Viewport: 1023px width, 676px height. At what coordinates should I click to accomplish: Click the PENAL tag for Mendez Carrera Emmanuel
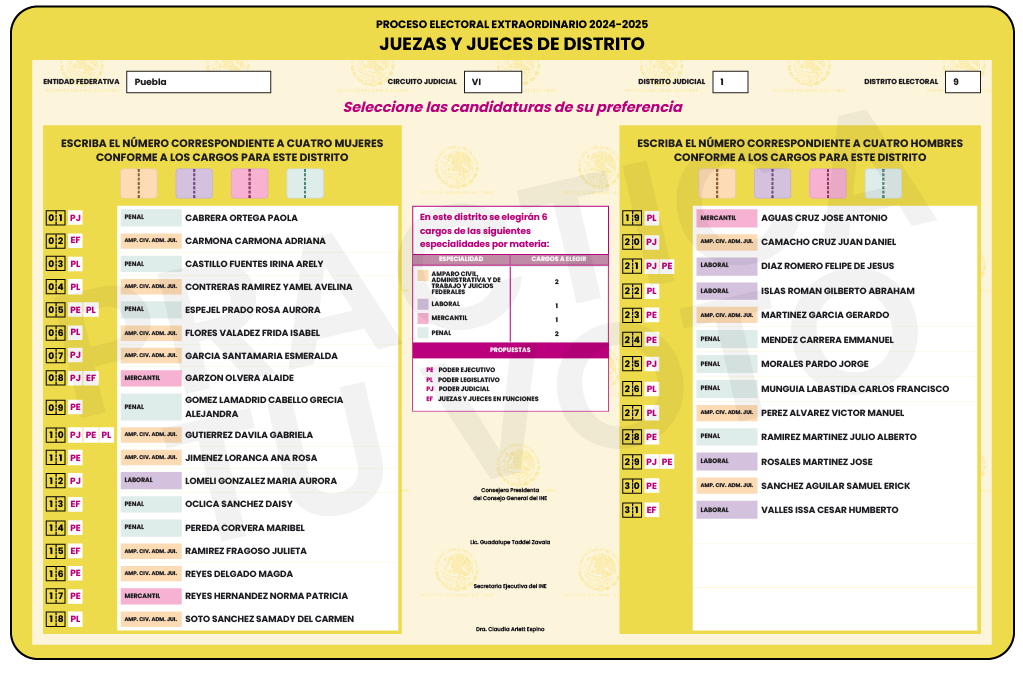[x=727, y=339]
